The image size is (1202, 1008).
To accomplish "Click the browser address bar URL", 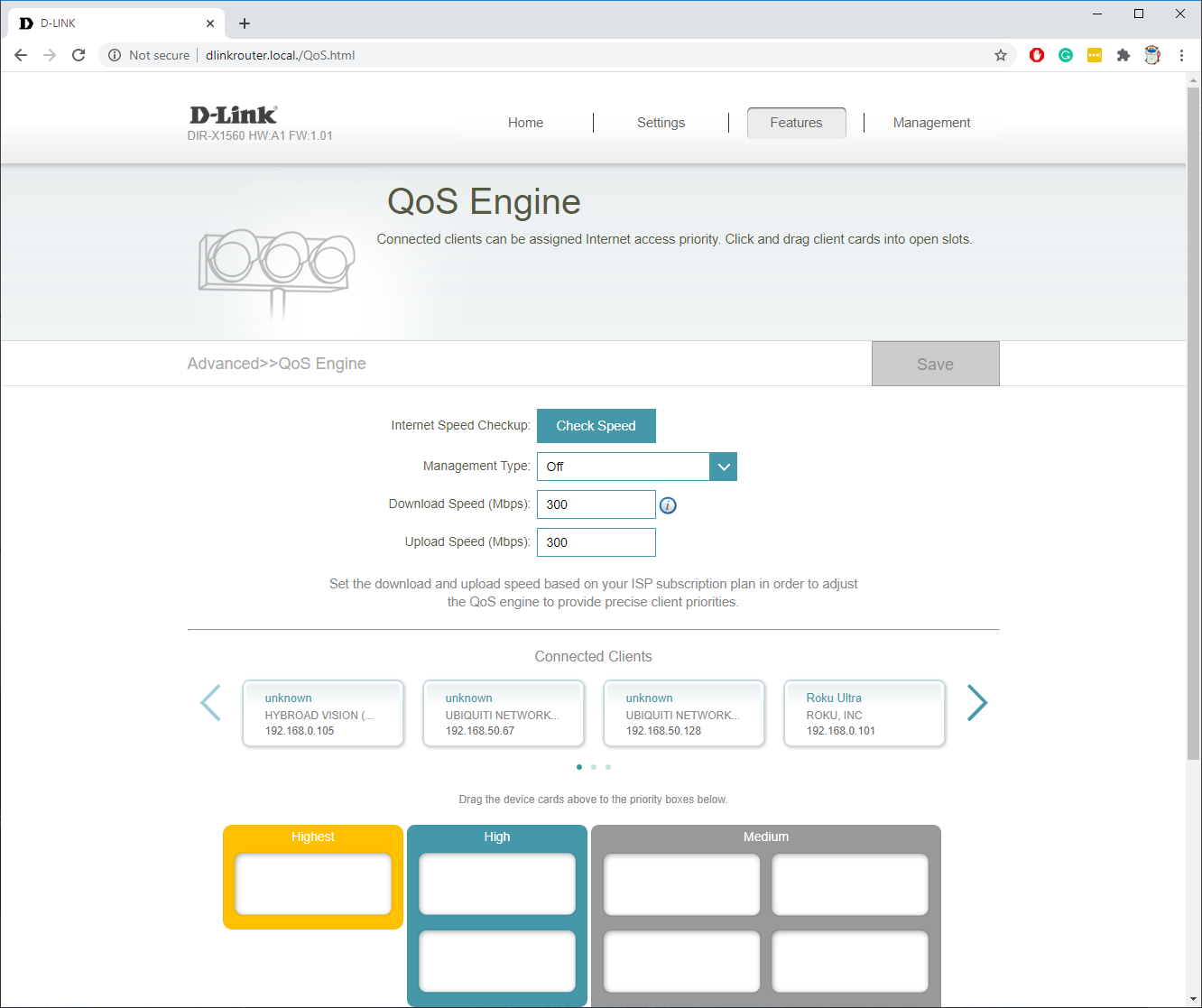I will [281, 55].
